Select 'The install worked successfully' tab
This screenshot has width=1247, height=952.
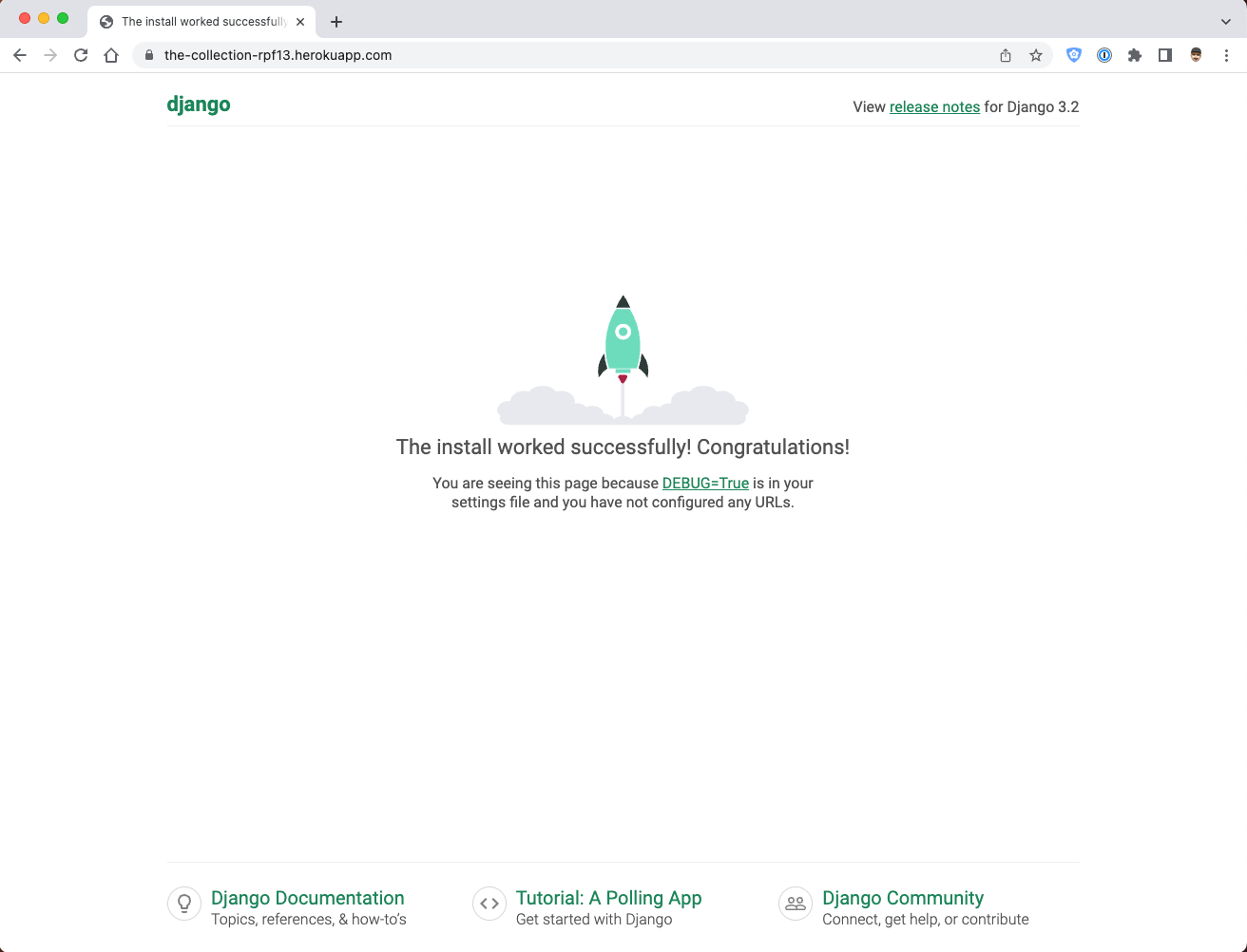point(202,22)
